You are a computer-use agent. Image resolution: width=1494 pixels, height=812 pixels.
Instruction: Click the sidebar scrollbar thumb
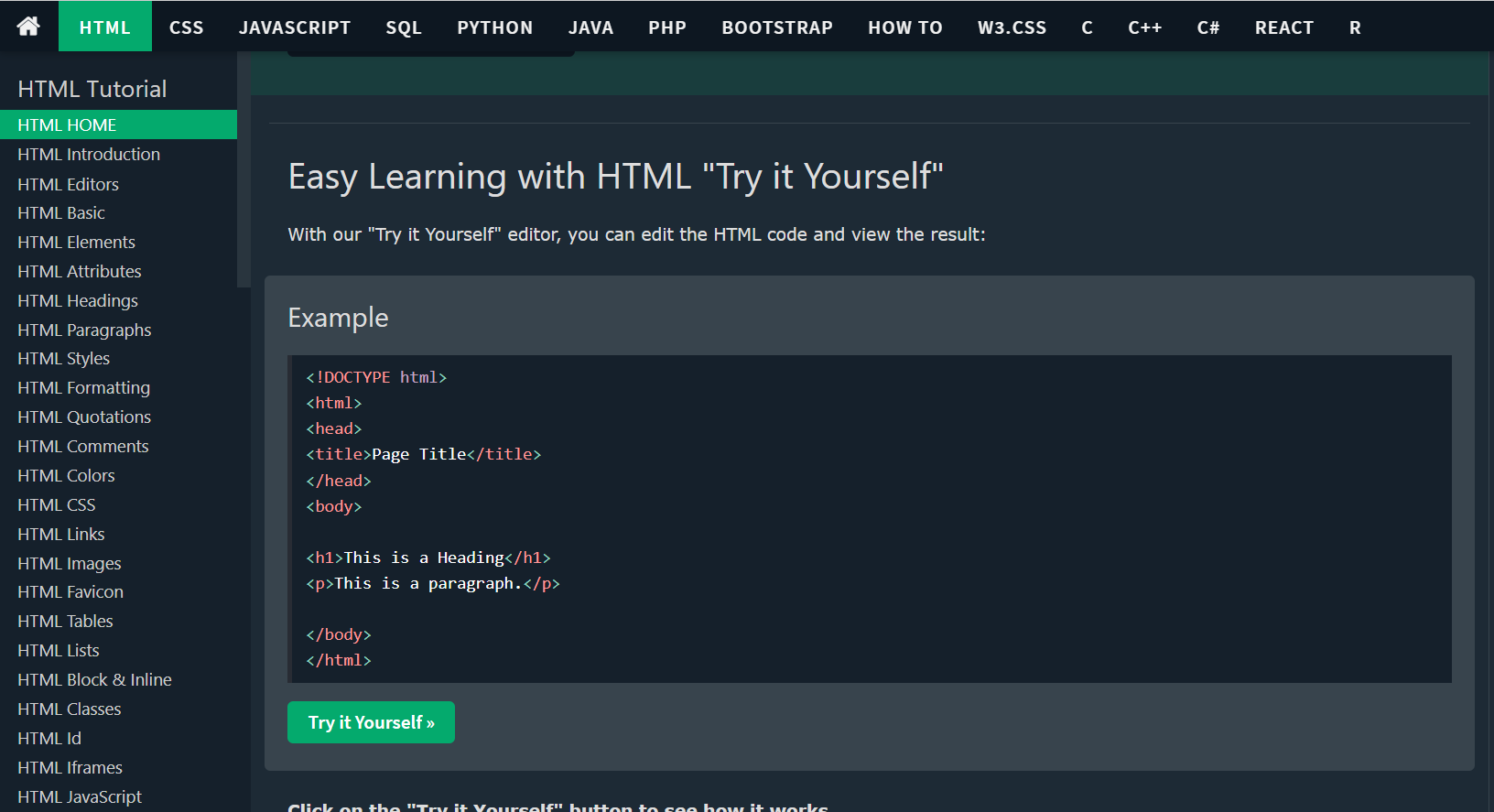pos(244,169)
